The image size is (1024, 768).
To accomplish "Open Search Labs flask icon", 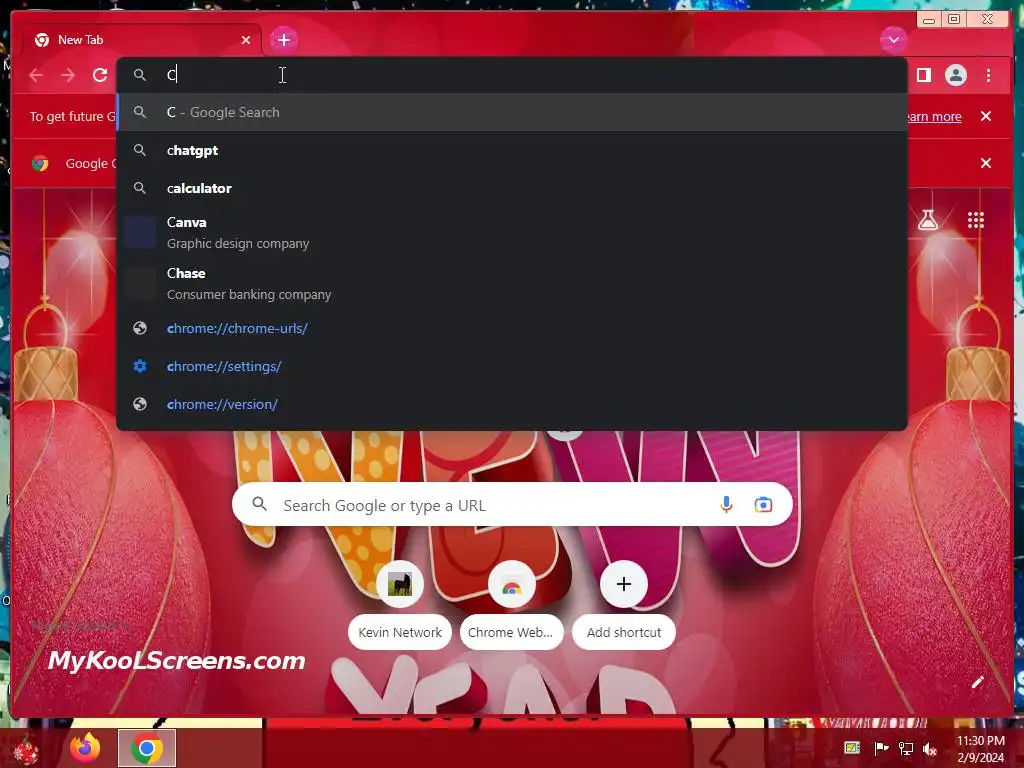I will 927,220.
